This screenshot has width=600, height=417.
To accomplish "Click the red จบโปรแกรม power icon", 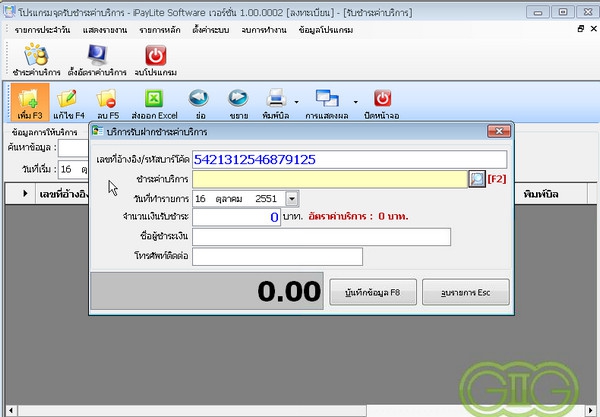I will pos(155,55).
